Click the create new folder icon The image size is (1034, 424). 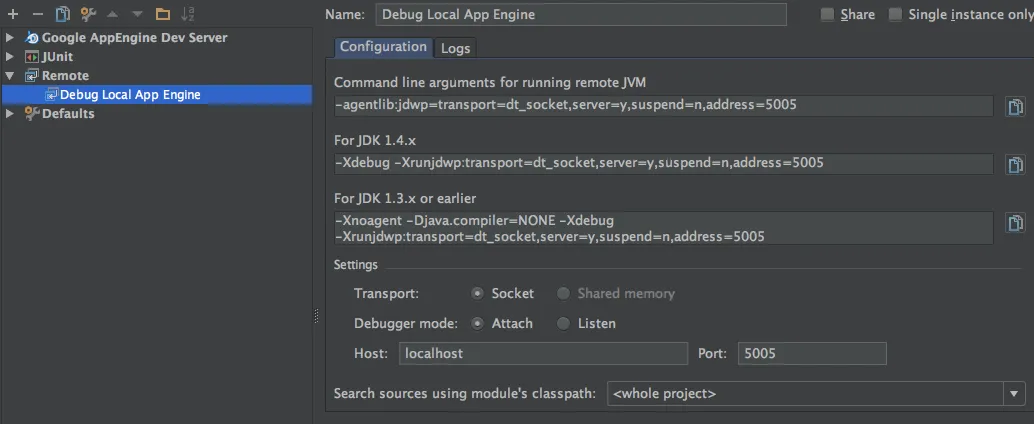point(162,14)
